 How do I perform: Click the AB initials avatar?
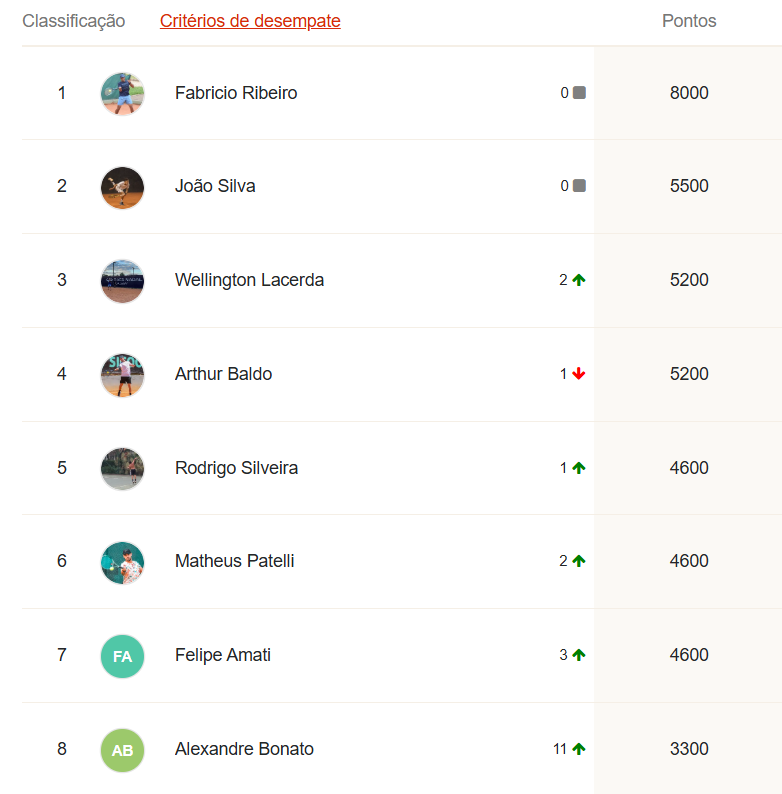[x=123, y=750]
